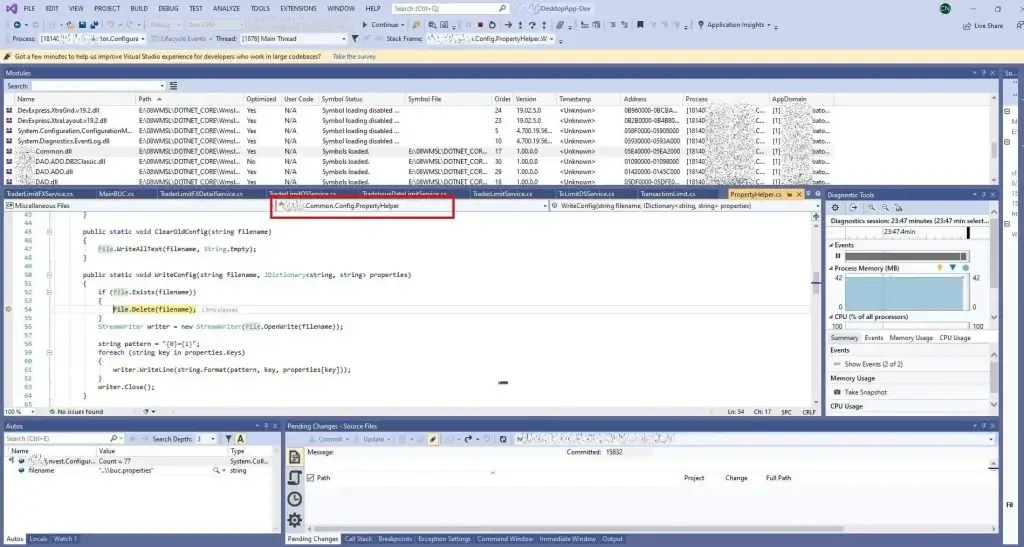Click the magnifier visualizer for filename value

coord(216,470)
